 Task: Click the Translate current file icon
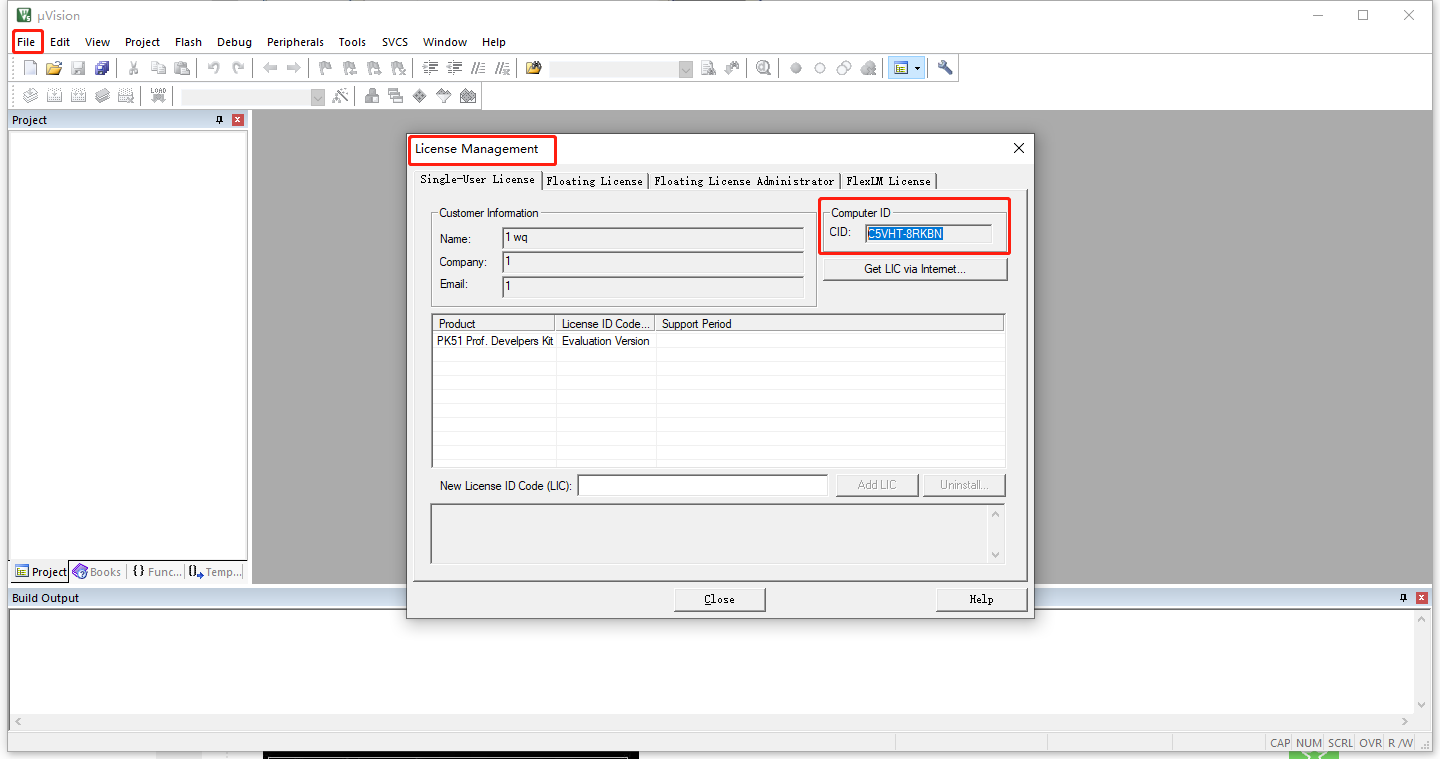(x=30, y=96)
